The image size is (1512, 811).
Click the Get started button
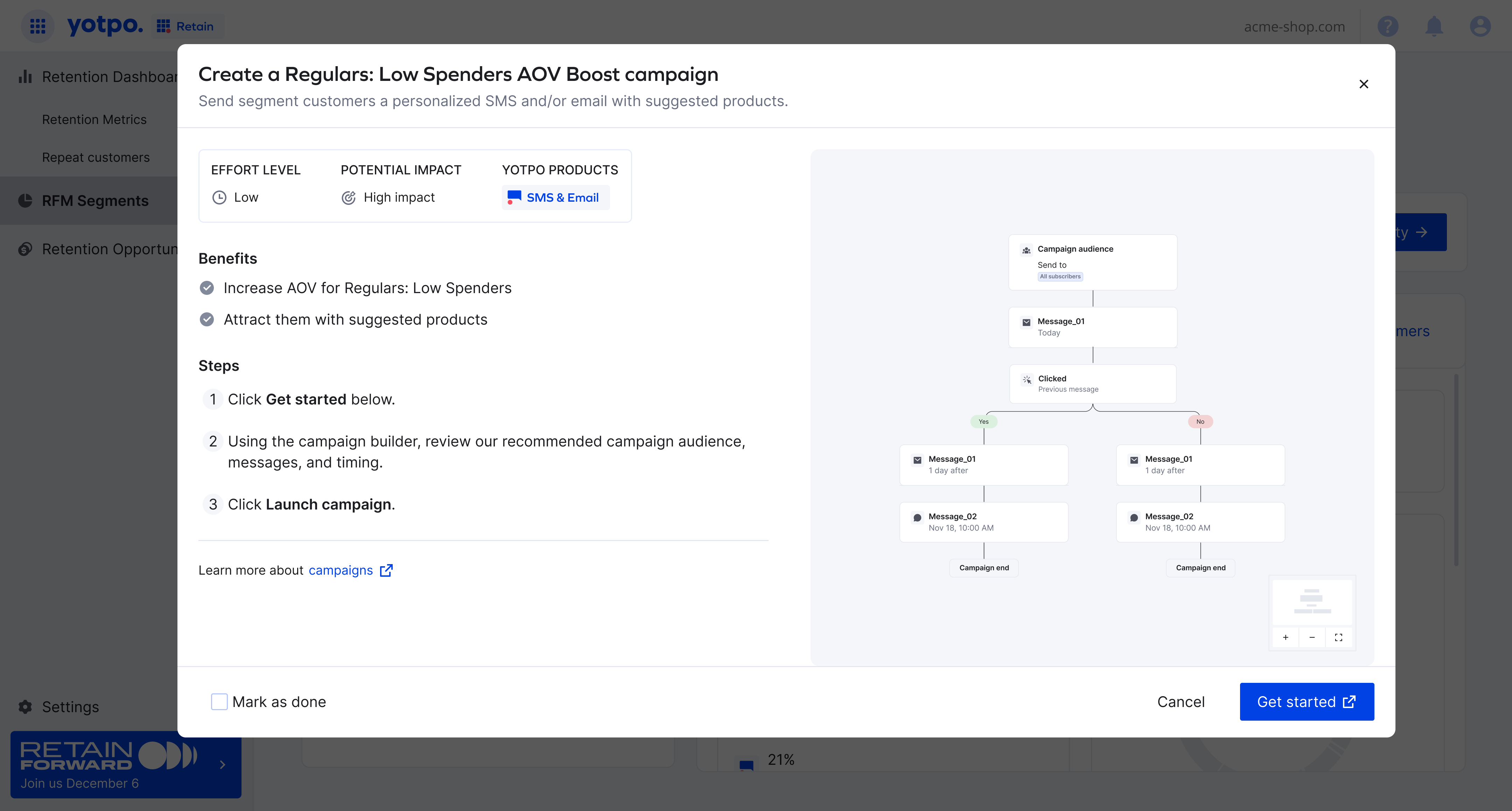1307,701
